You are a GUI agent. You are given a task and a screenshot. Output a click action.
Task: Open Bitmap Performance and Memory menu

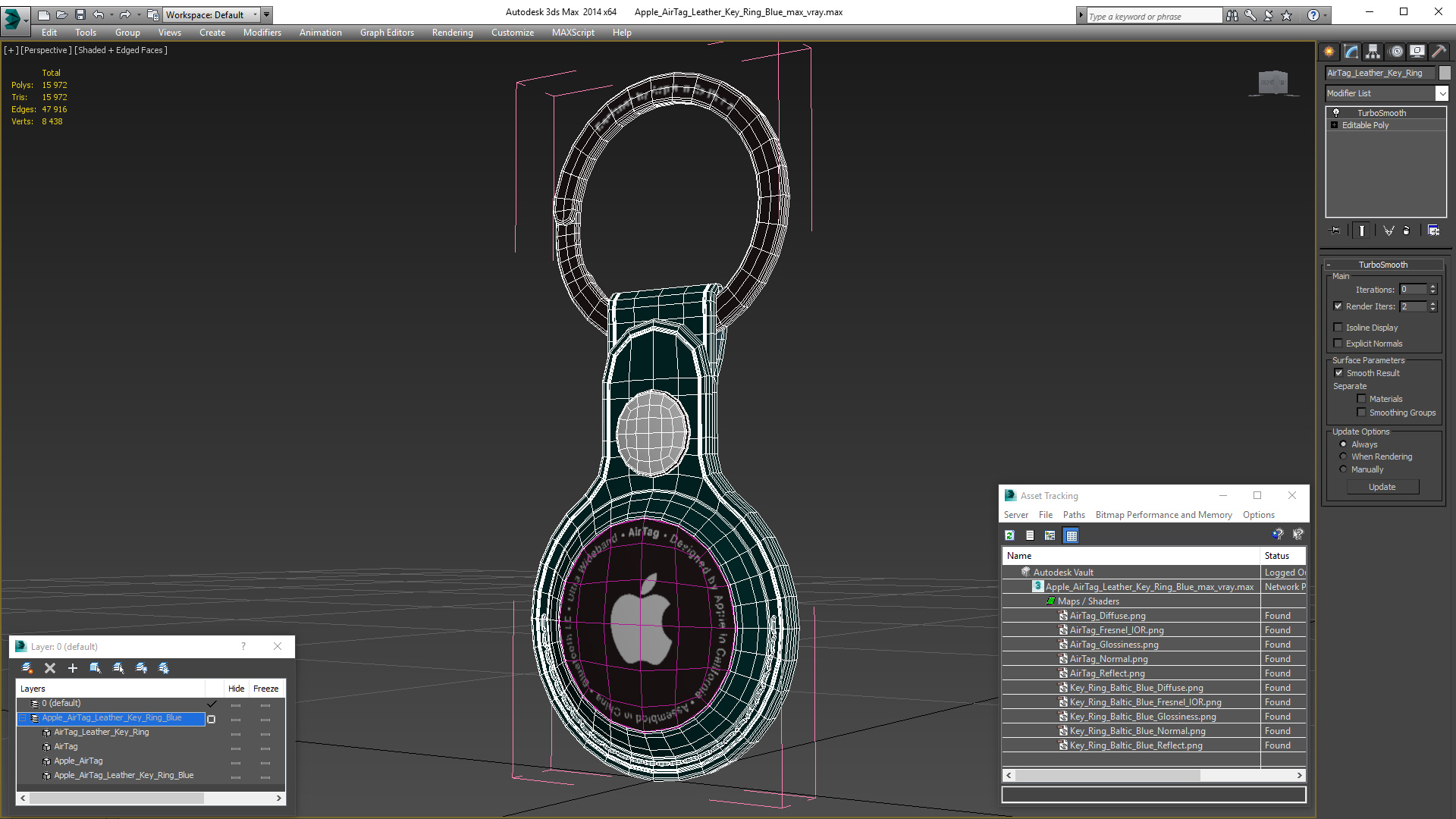[x=1163, y=515]
